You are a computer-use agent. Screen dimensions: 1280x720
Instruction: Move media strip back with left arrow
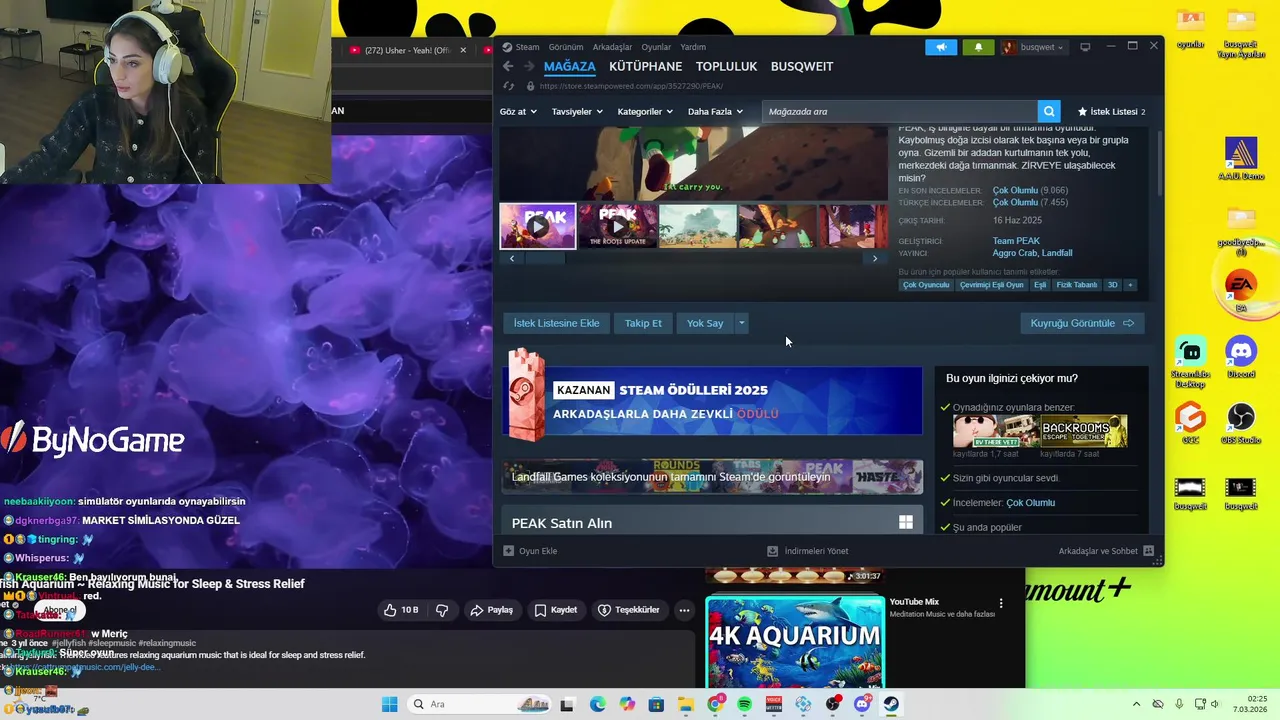[512, 258]
